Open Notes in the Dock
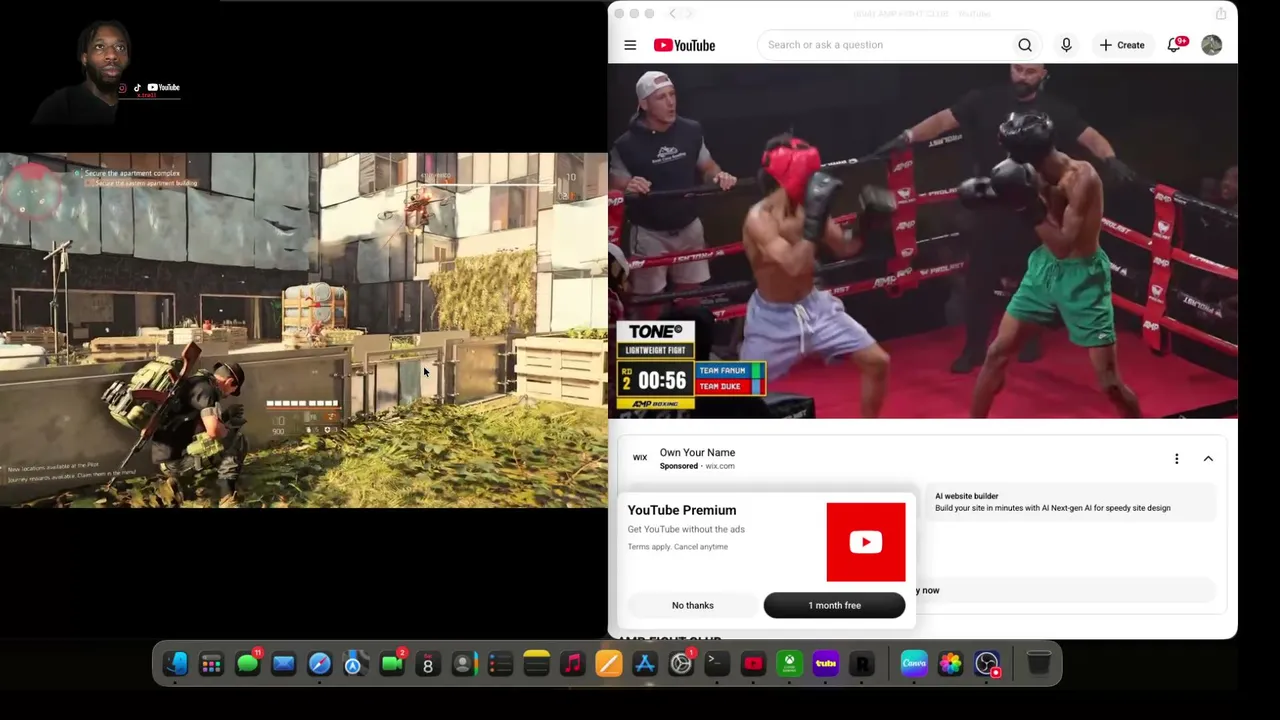This screenshot has width=1280, height=720. 536,663
